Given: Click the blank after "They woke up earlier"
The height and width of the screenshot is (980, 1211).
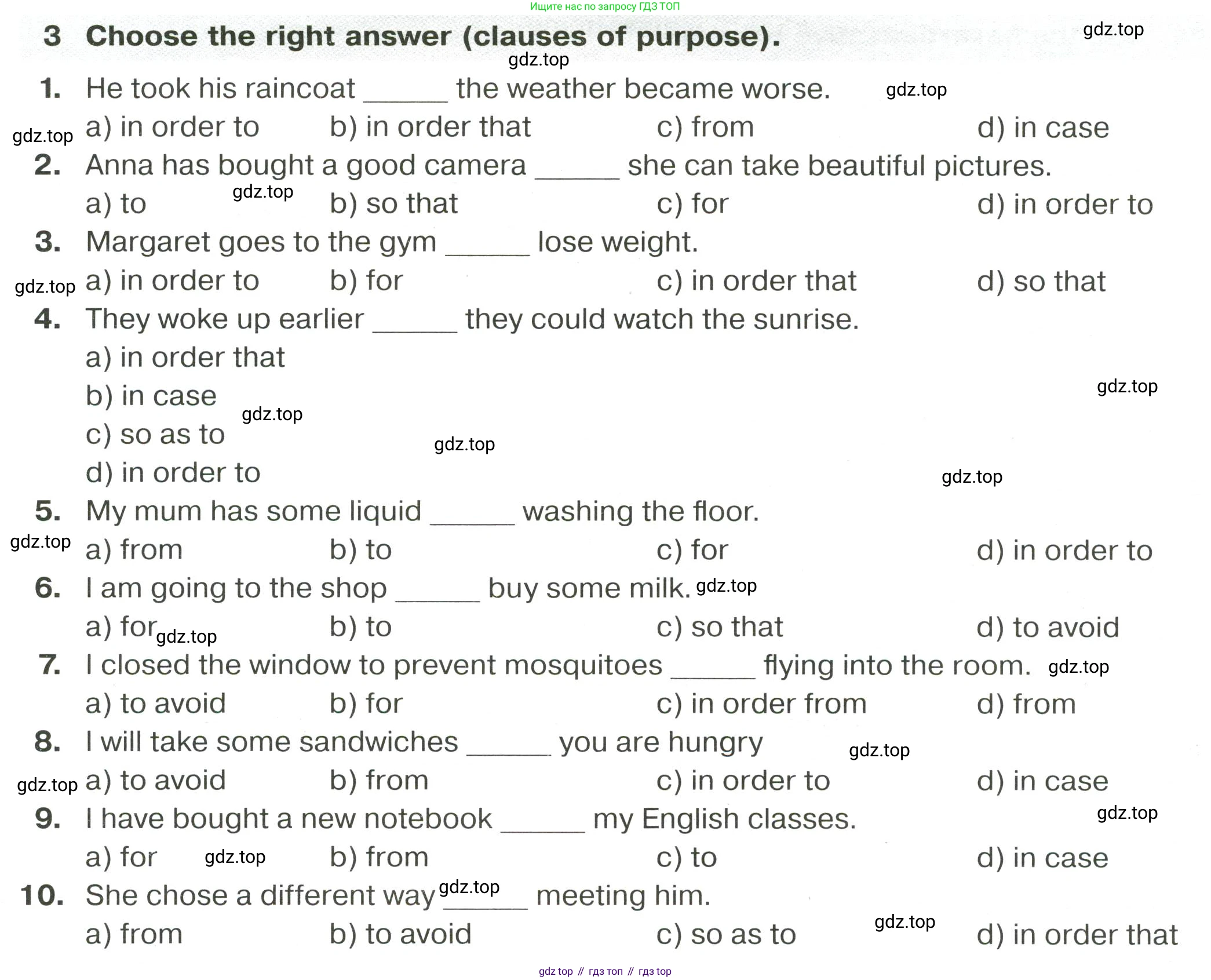Looking at the screenshot, I should [x=414, y=323].
